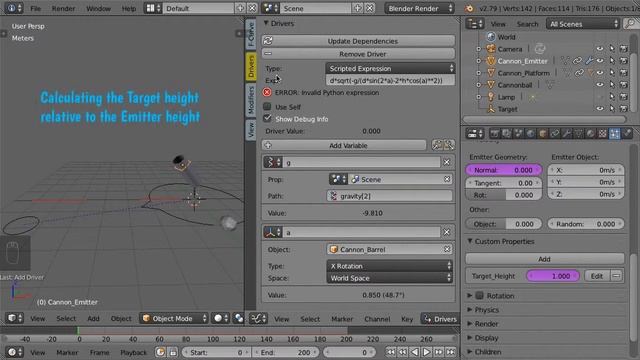
Task: Switch to F-Curve side tab
Action: click(x=251, y=34)
